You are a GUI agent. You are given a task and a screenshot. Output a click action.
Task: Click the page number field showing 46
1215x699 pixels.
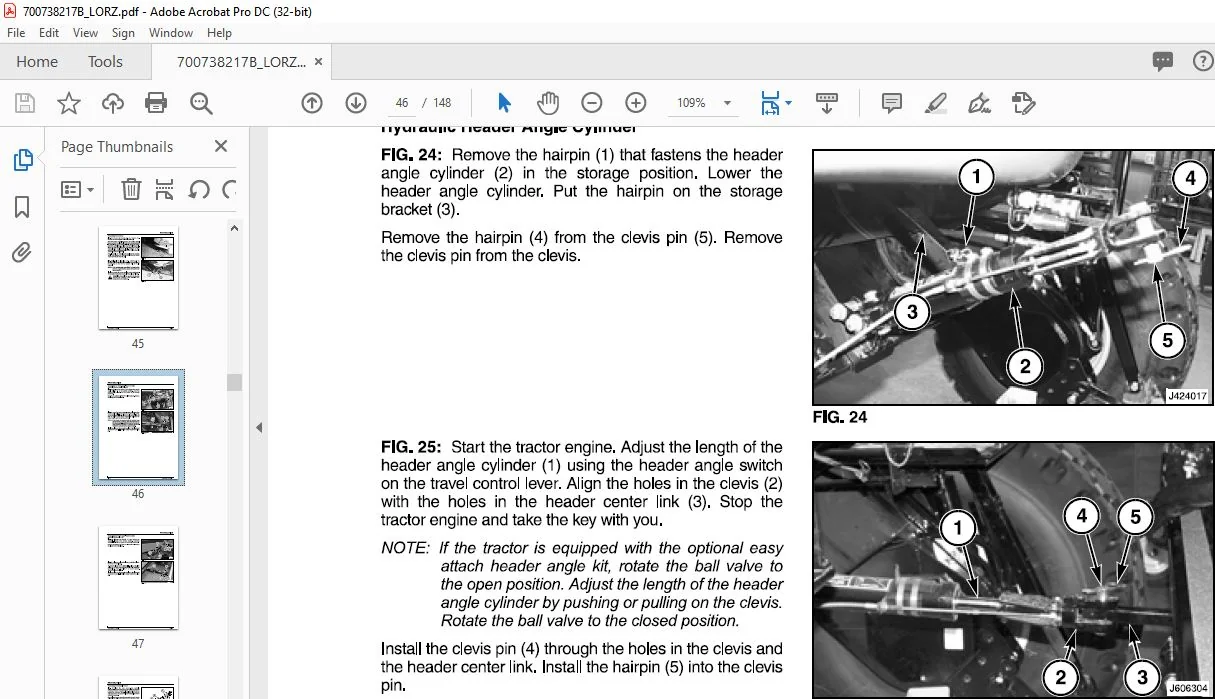click(x=402, y=103)
